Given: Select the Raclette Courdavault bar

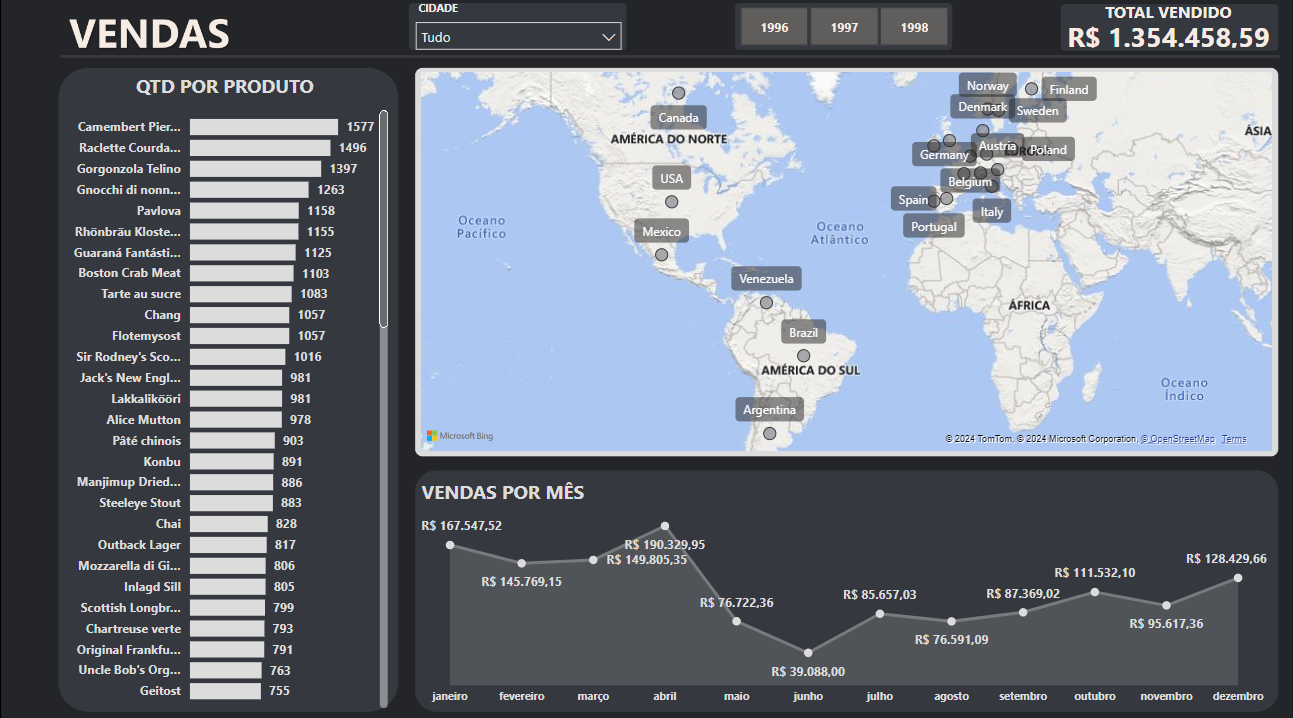Looking at the screenshot, I should point(260,148).
